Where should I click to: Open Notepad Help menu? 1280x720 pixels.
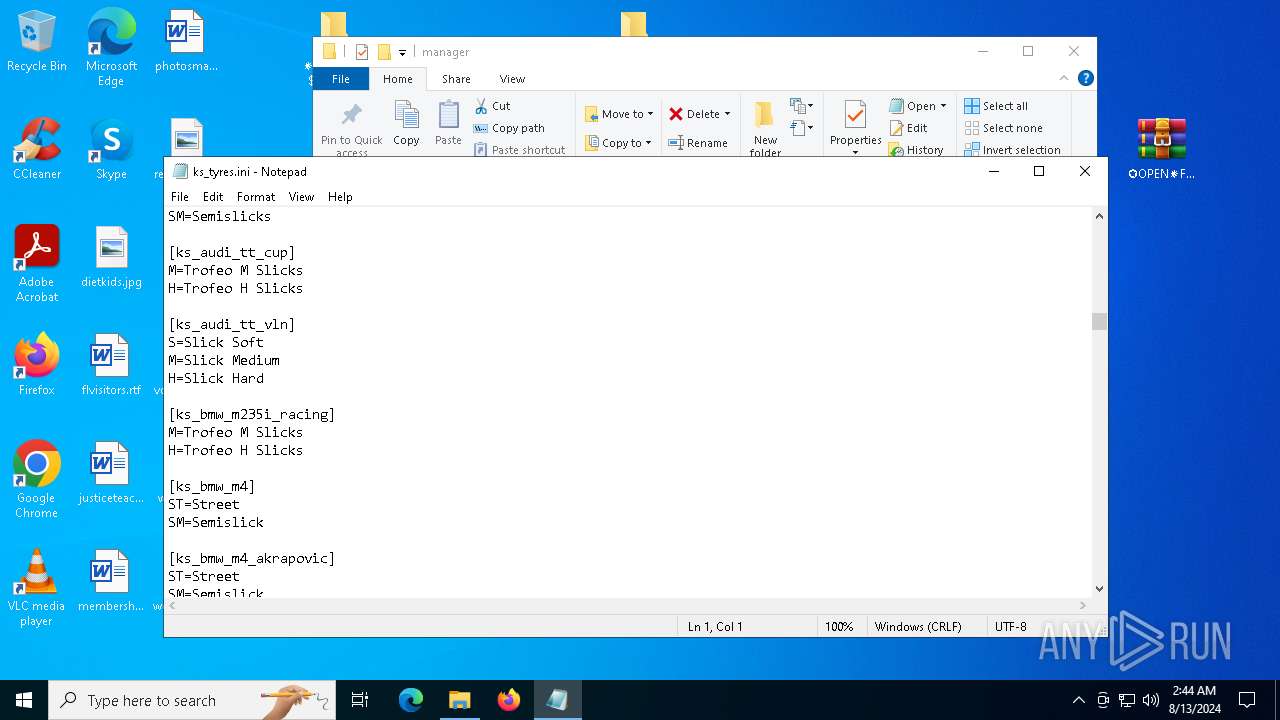340,197
